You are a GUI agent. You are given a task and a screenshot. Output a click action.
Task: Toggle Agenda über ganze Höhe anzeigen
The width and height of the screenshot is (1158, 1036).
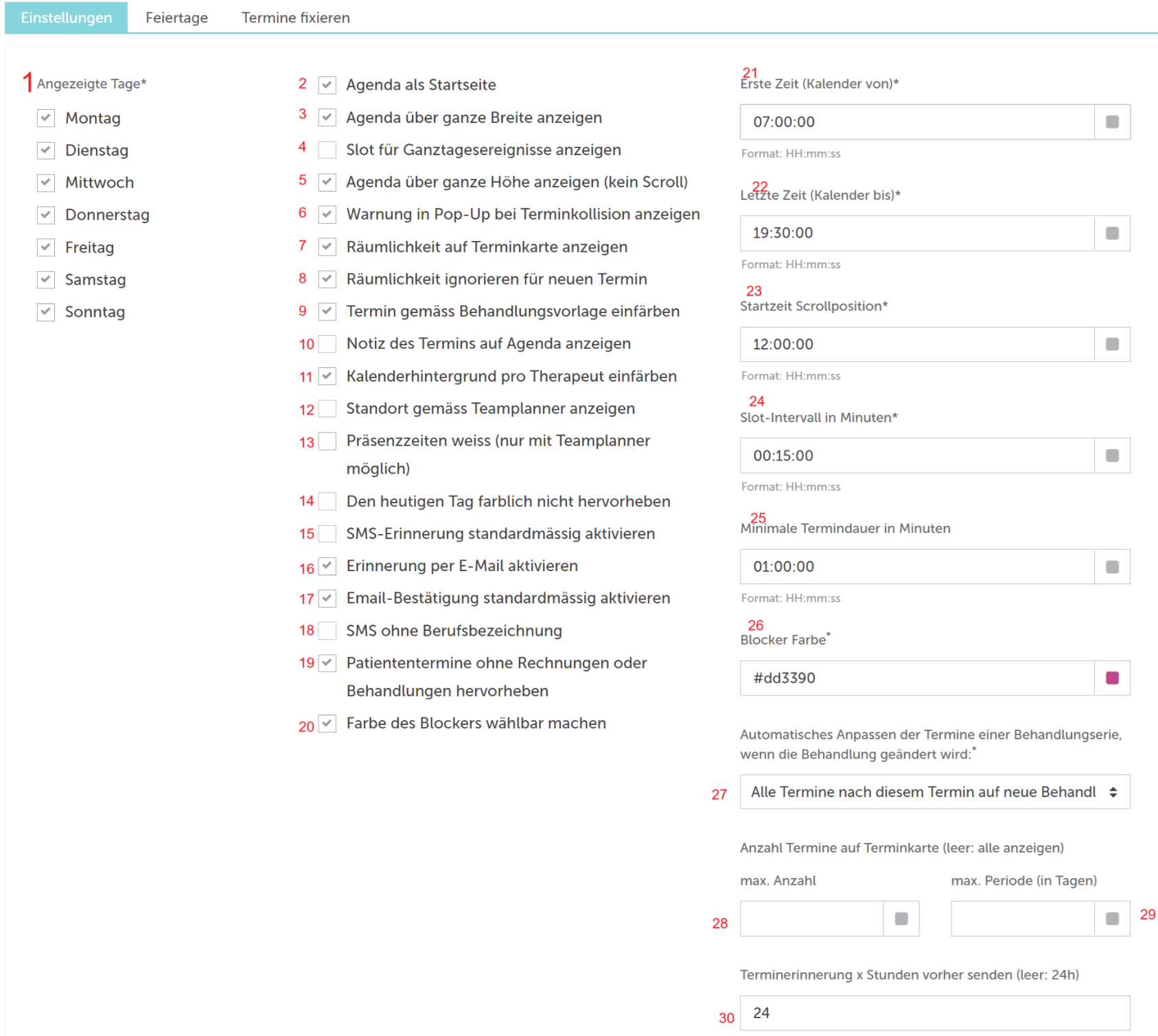pyautogui.click(x=327, y=182)
